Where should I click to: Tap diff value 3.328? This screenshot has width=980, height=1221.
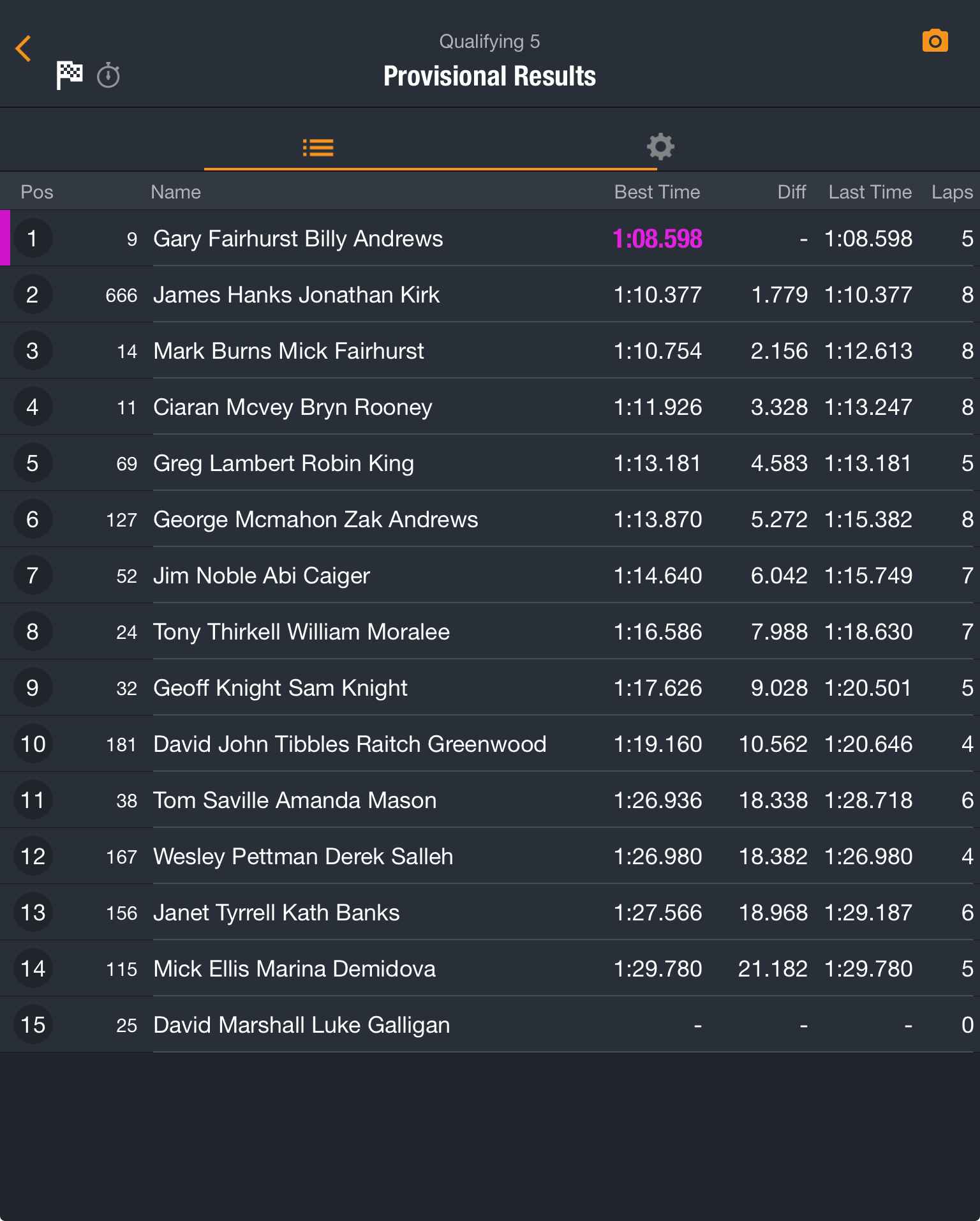[779, 407]
